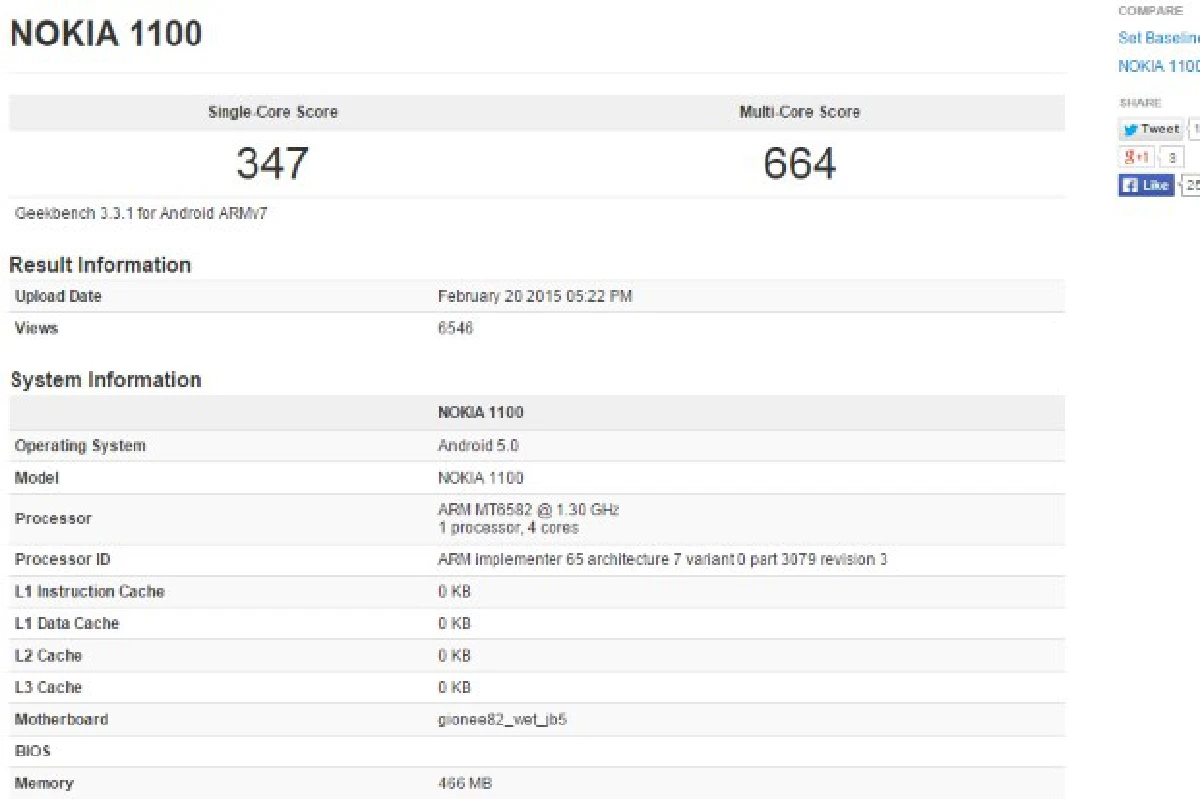
Task: Click the Upload Date row label
Action: pyautogui.click(x=58, y=296)
